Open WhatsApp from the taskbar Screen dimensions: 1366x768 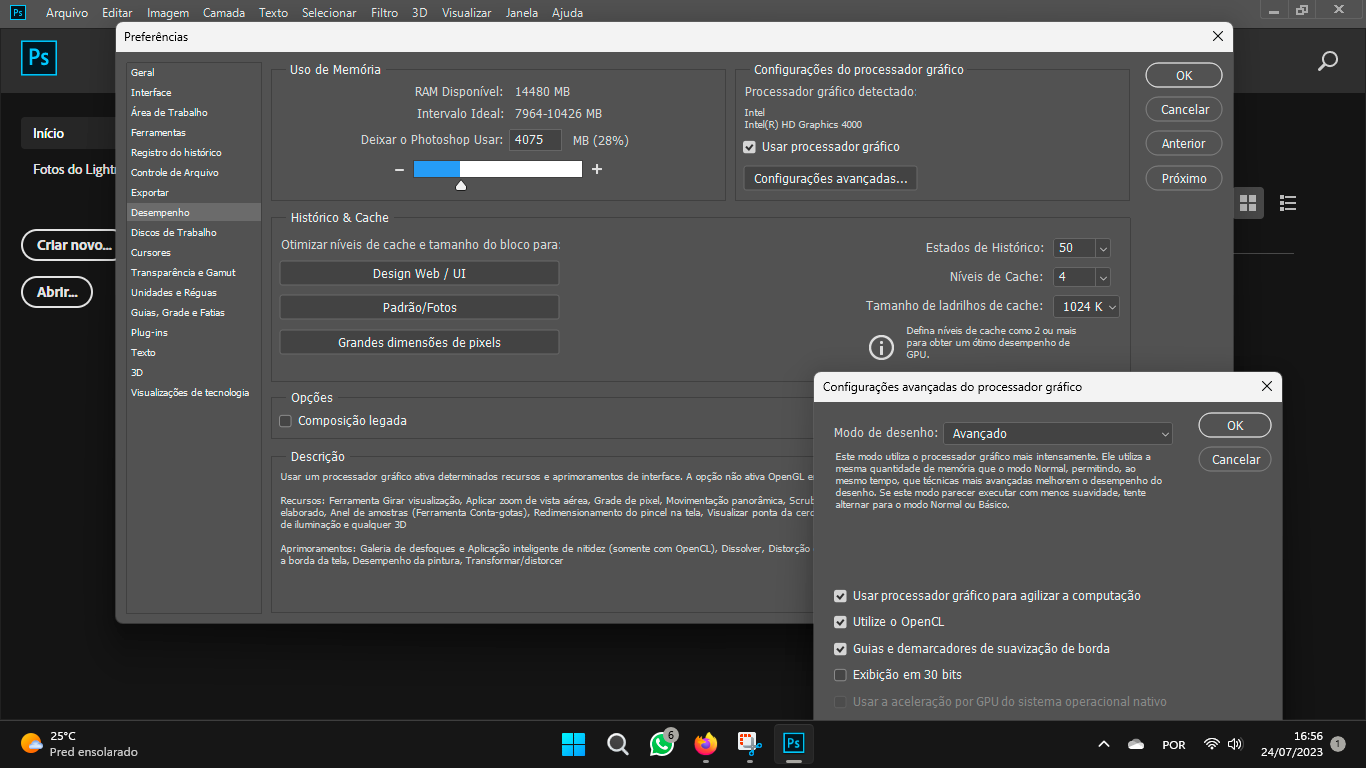[x=662, y=744]
